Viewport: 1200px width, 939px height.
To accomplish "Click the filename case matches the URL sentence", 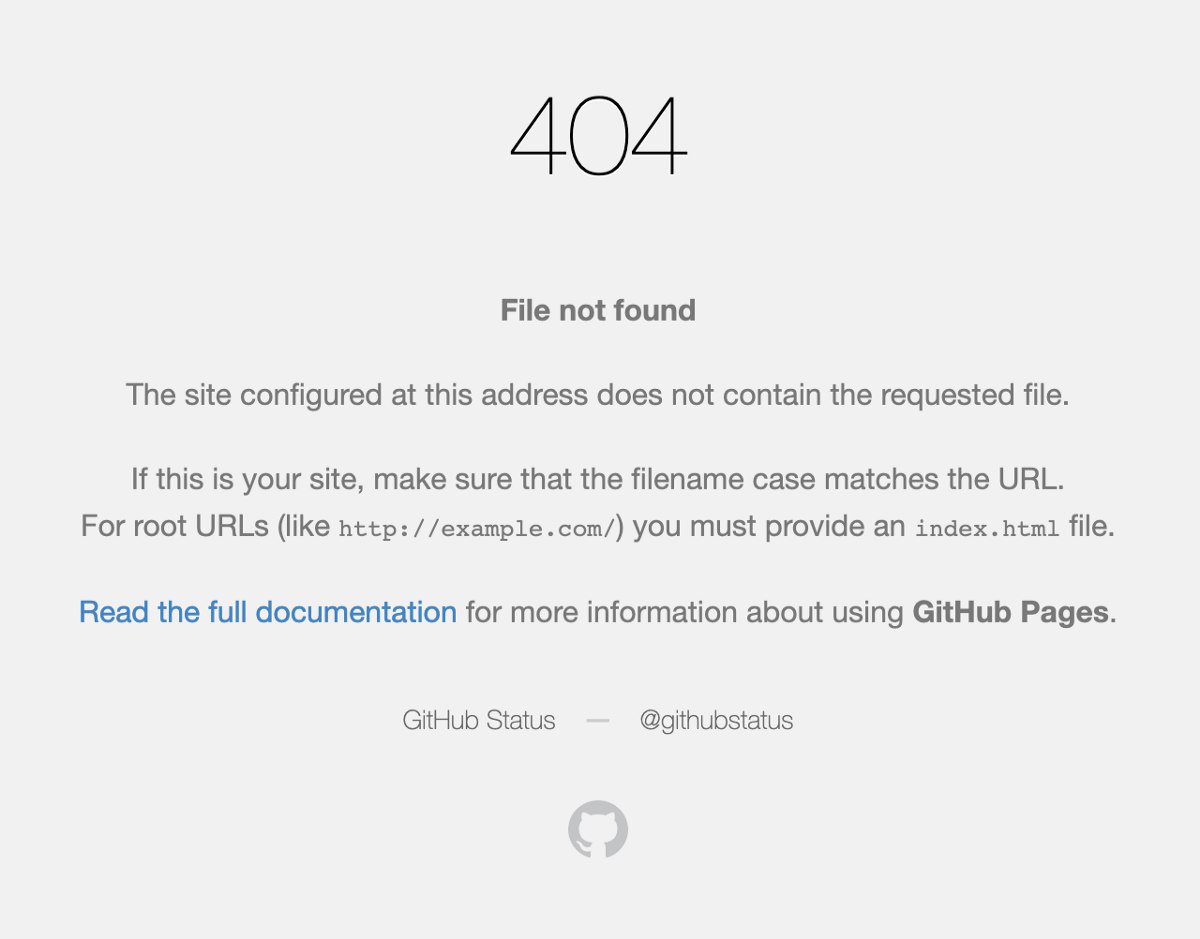I will click(x=598, y=479).
